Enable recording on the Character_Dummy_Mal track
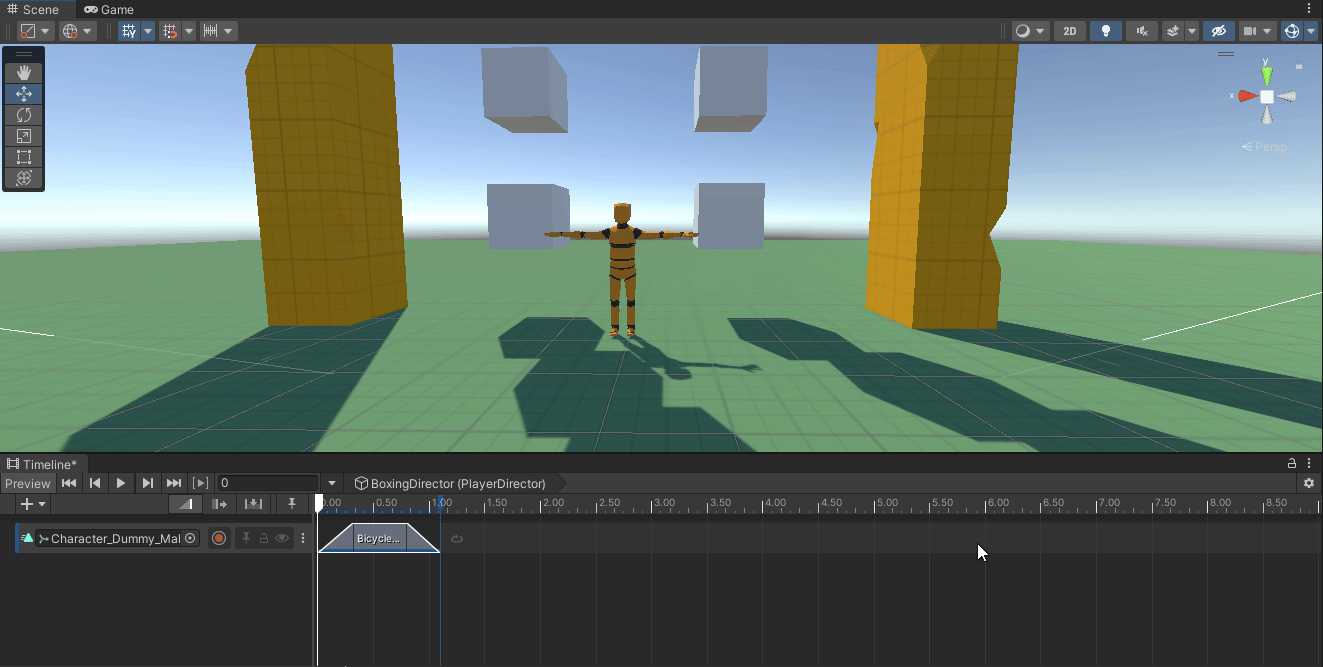1323x667 pixels. click(x=219, y=538)
